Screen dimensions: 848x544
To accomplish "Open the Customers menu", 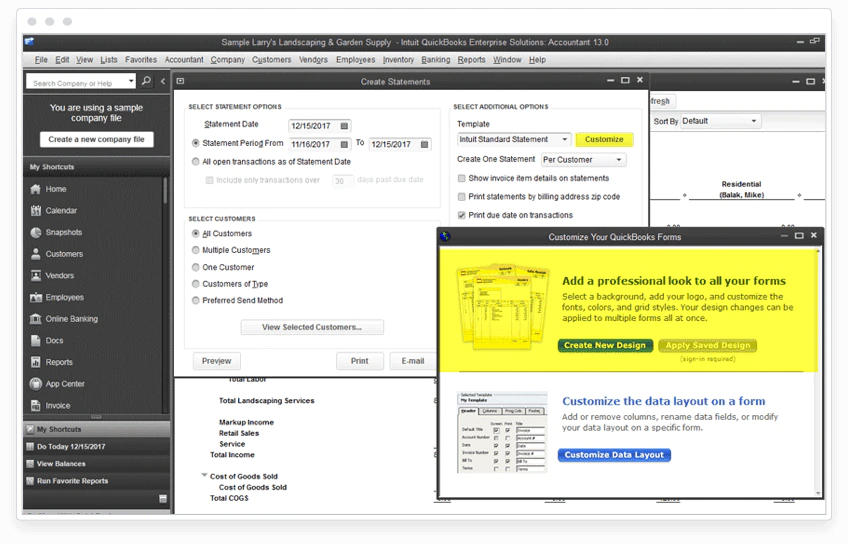I will pyautogui.click(x=271, y=59).
